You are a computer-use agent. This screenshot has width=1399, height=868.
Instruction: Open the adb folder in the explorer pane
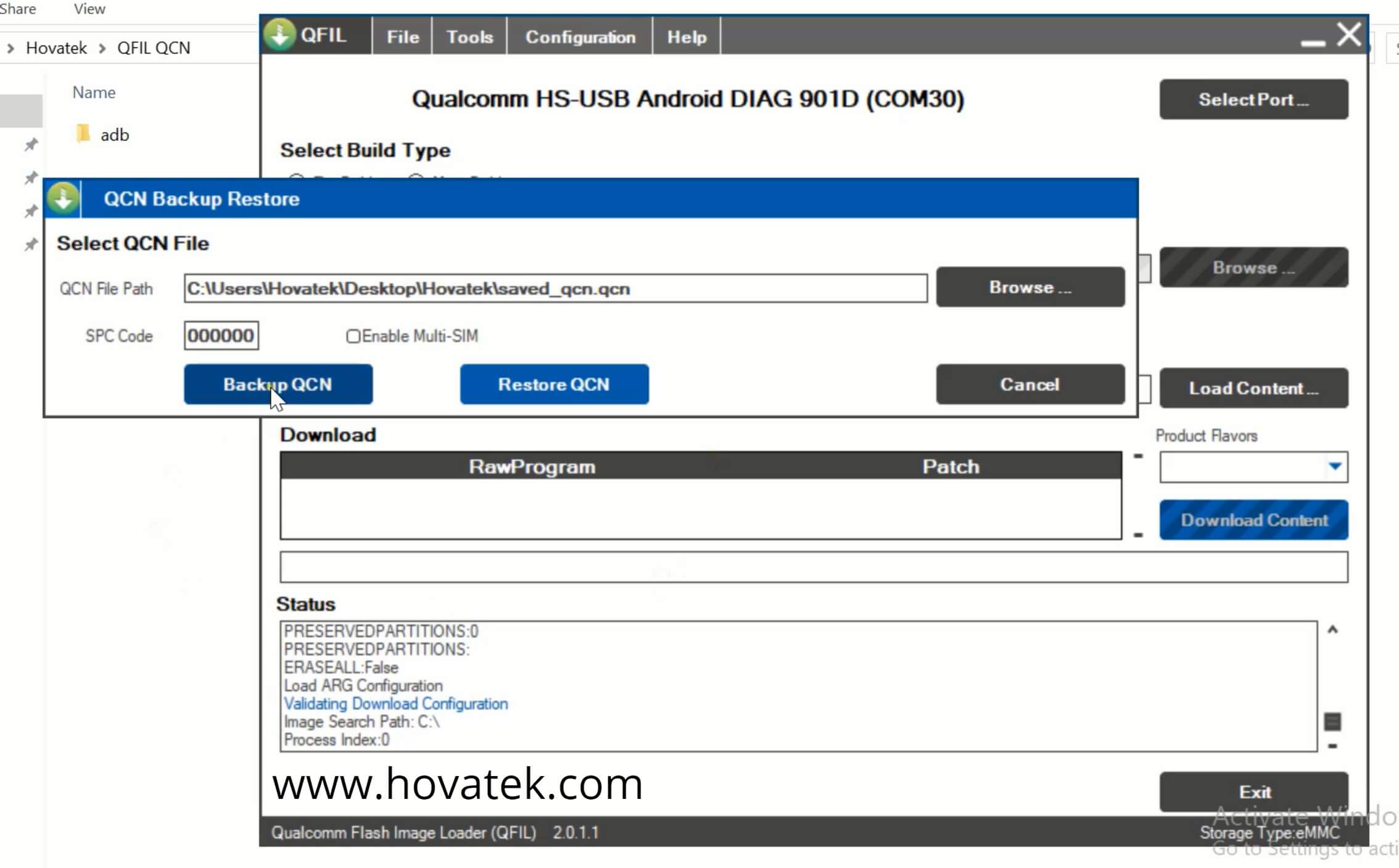[115, 134]
